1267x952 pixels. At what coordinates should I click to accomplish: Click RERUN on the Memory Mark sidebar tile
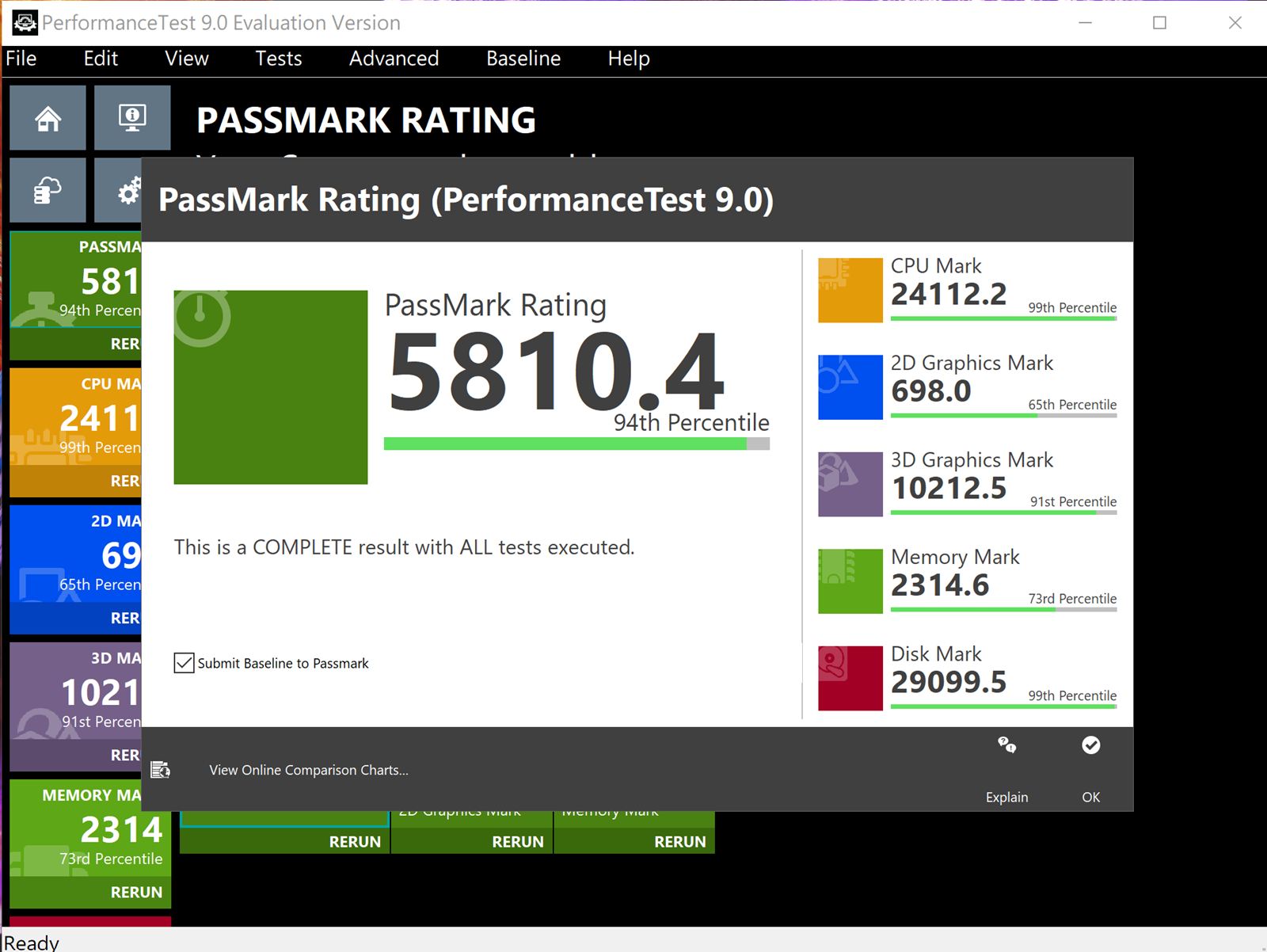(136, 892)
